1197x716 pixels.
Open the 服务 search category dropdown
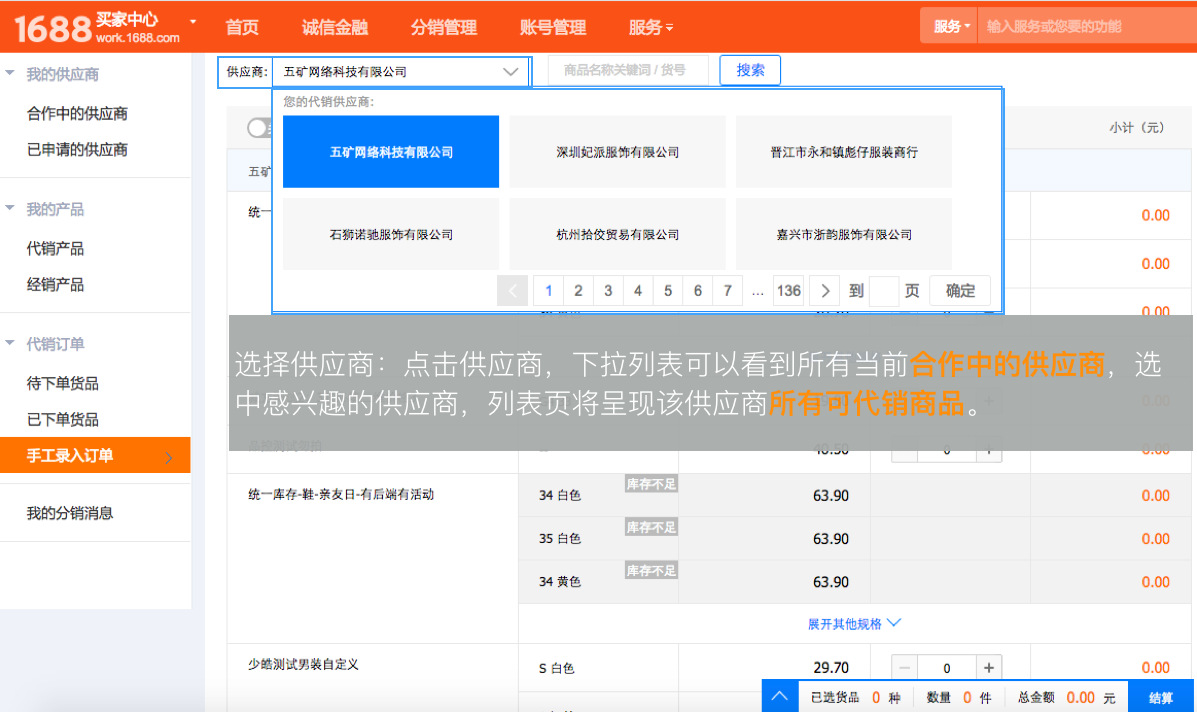(950, 27)
